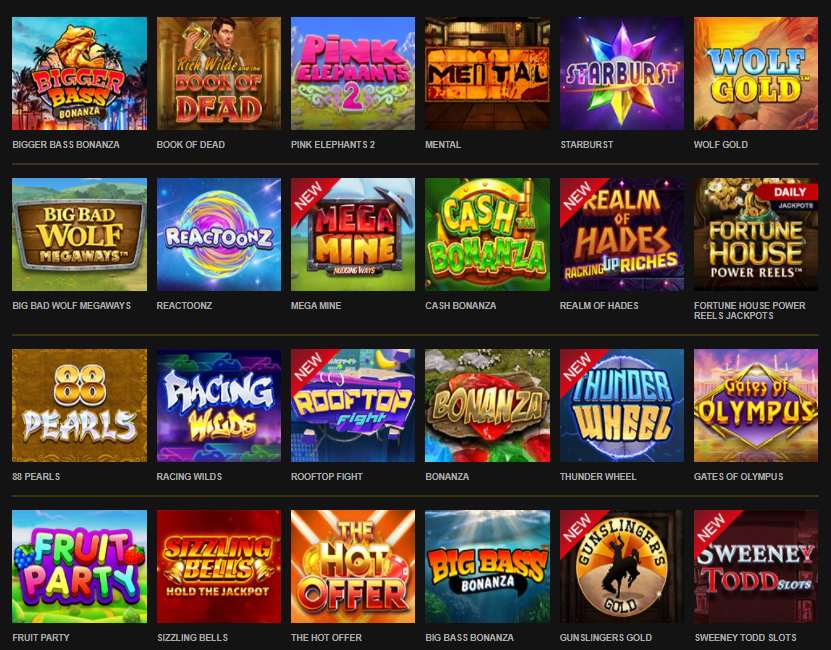
Task: Launch the Book of Dead slot tile
Action: pyautogui.click(x=219, y=73)
